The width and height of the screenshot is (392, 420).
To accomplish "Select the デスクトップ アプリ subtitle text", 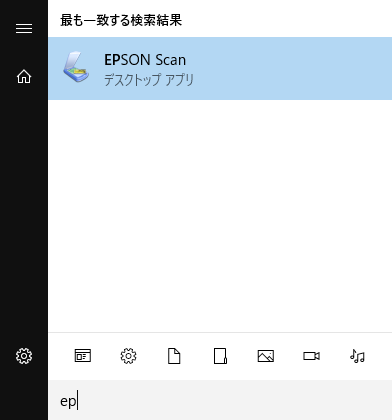I will click(149, 80).
